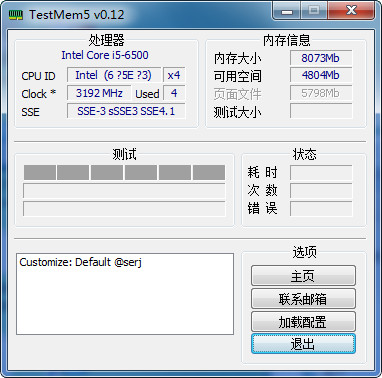Click the 5798Mb page file value
This screenshot has height=378, width=382.
pos(321,93)
